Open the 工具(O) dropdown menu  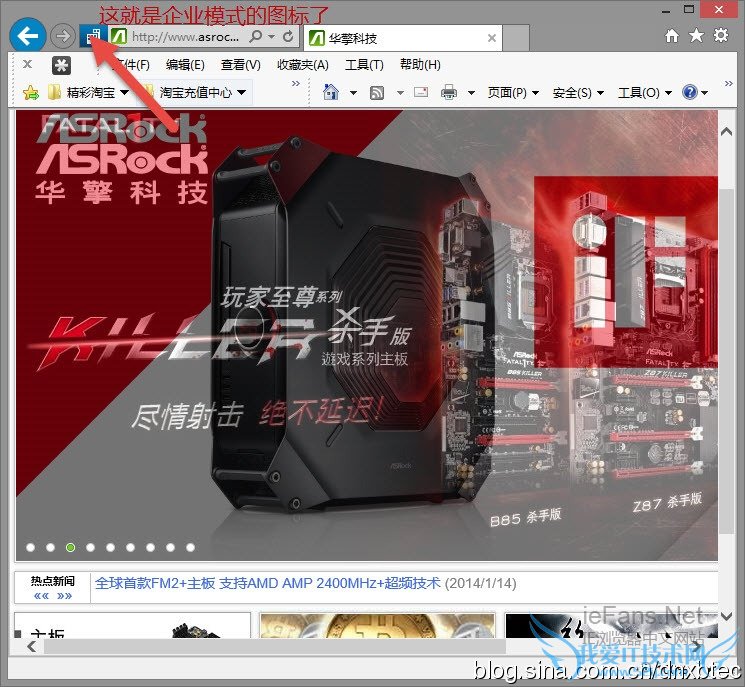coord(645,92)
